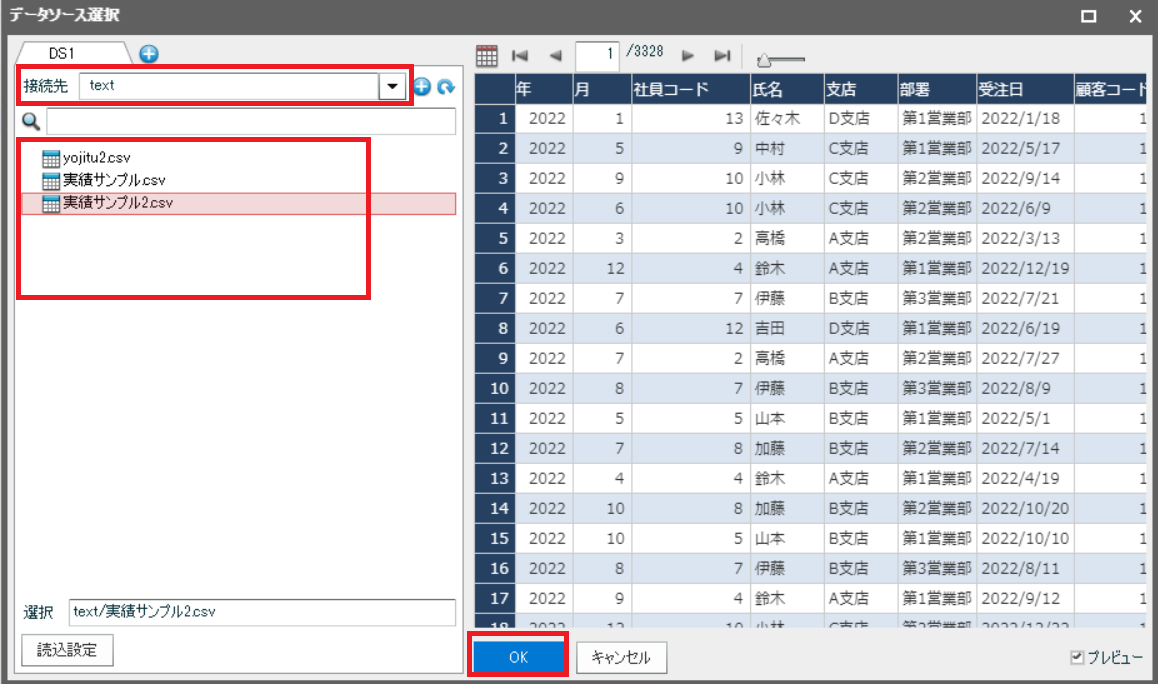Click the magnifier search icon
The image size is (1158, 684).
pyautogui.click(x=30, y=121)
